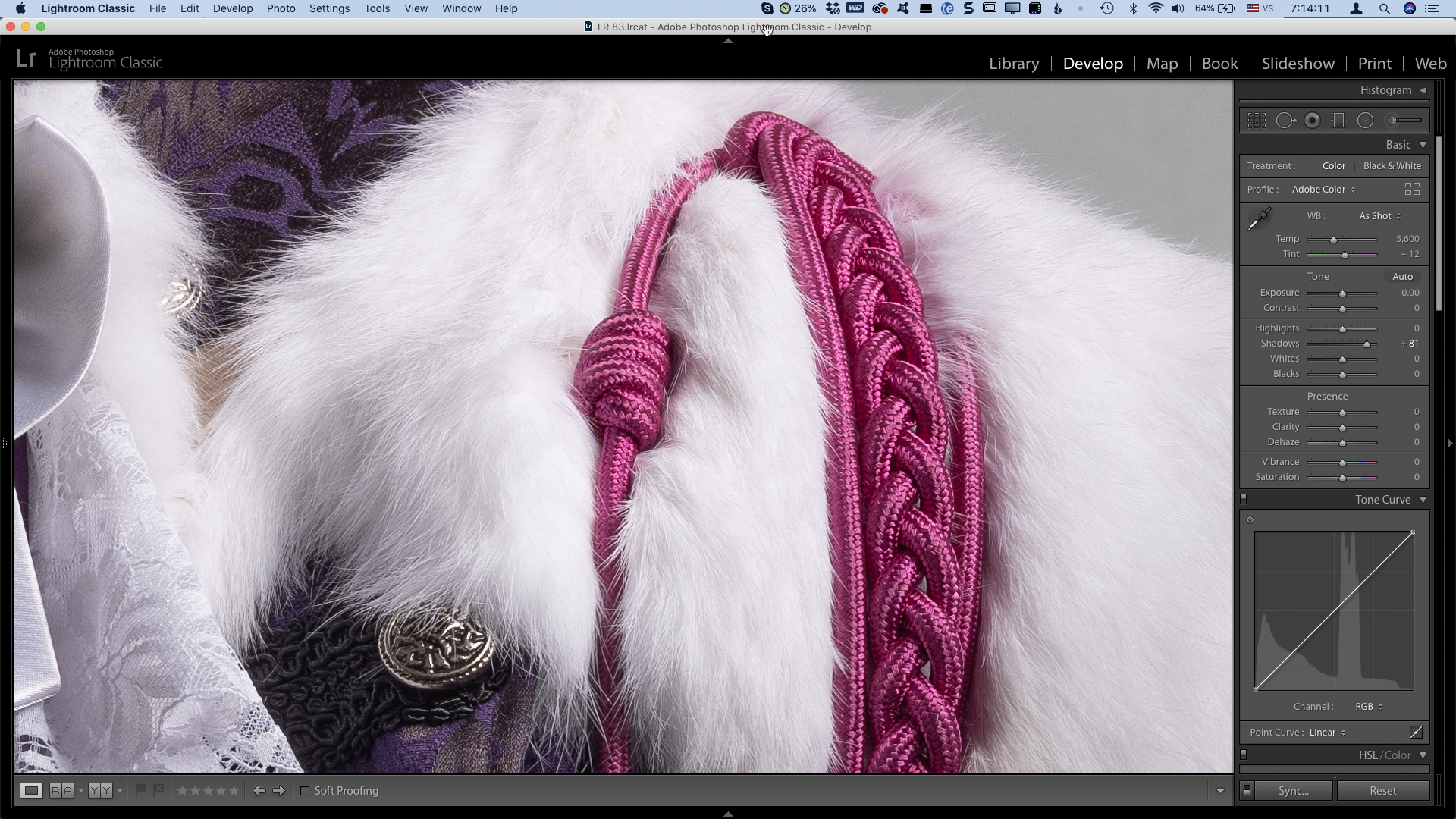Show the left panel group arrow
Image resolution: width=1456 pixels, height=819 pixels.
click(5, 443)
